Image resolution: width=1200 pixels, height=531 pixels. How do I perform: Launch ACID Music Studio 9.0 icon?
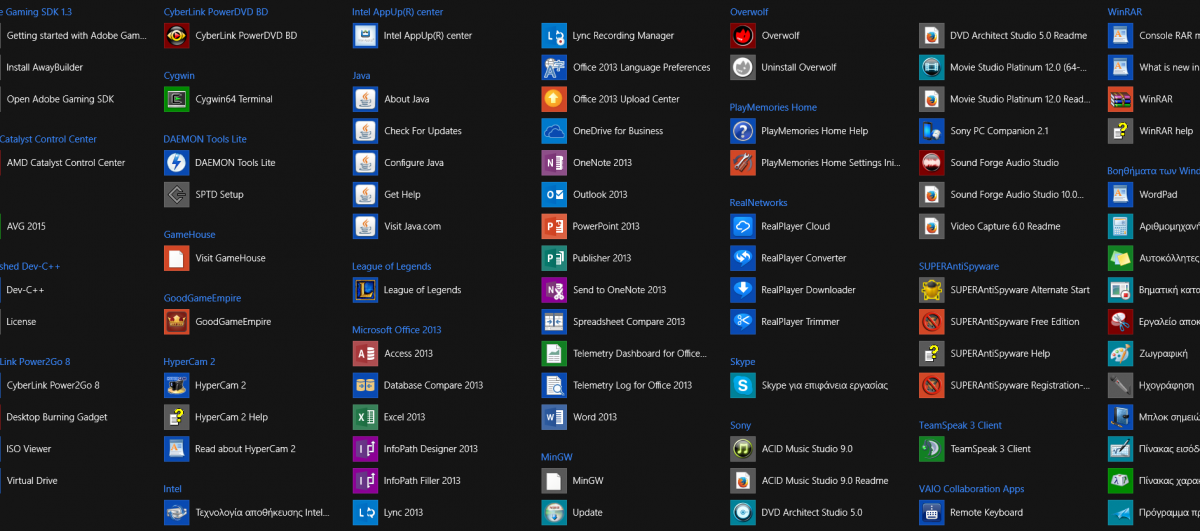(x=743, y=449)
